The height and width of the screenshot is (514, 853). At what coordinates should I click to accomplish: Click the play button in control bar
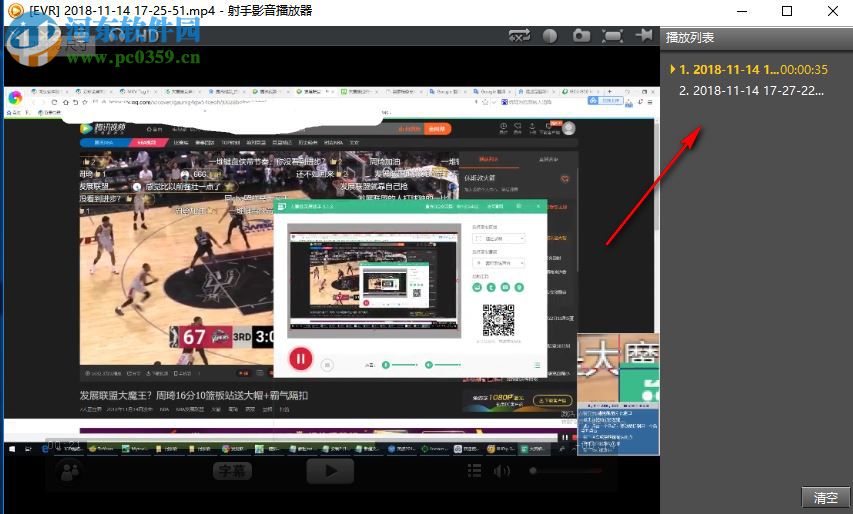[330, 471]
